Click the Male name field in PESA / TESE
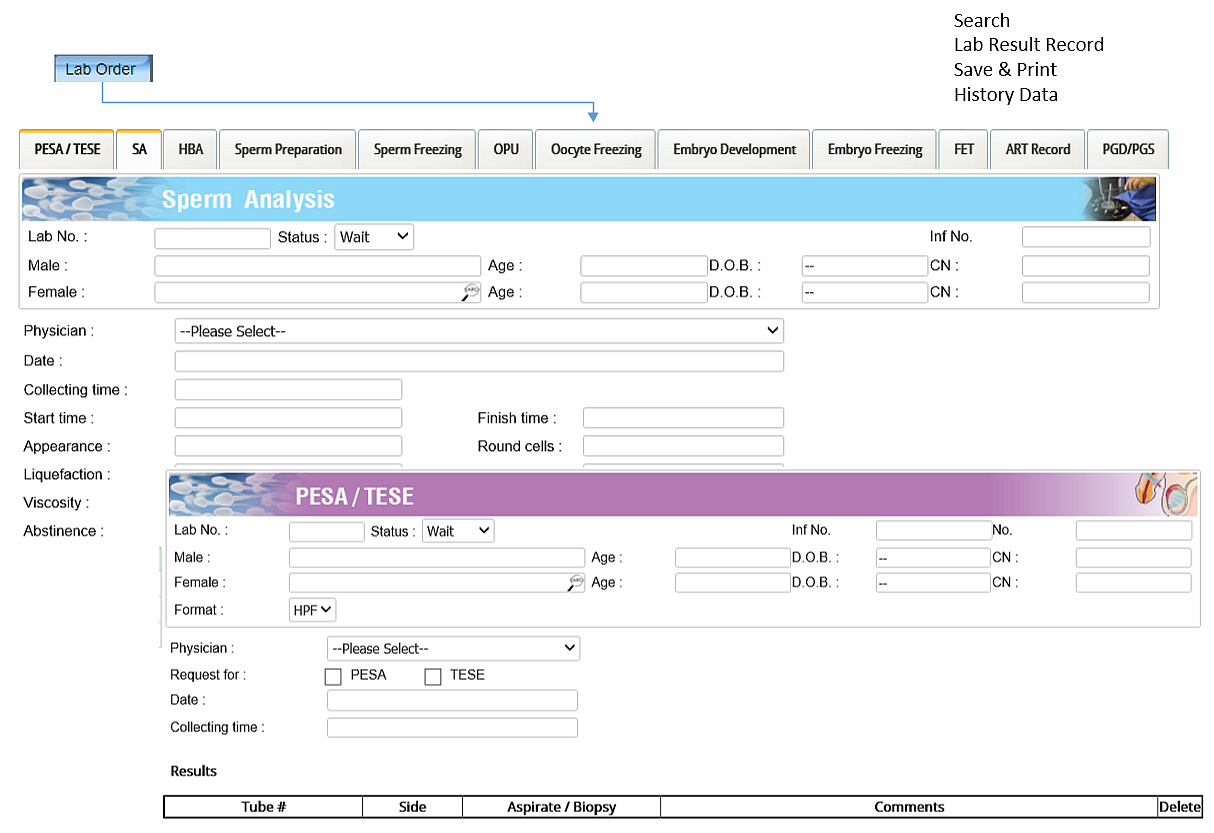 [x=437, y=558]
